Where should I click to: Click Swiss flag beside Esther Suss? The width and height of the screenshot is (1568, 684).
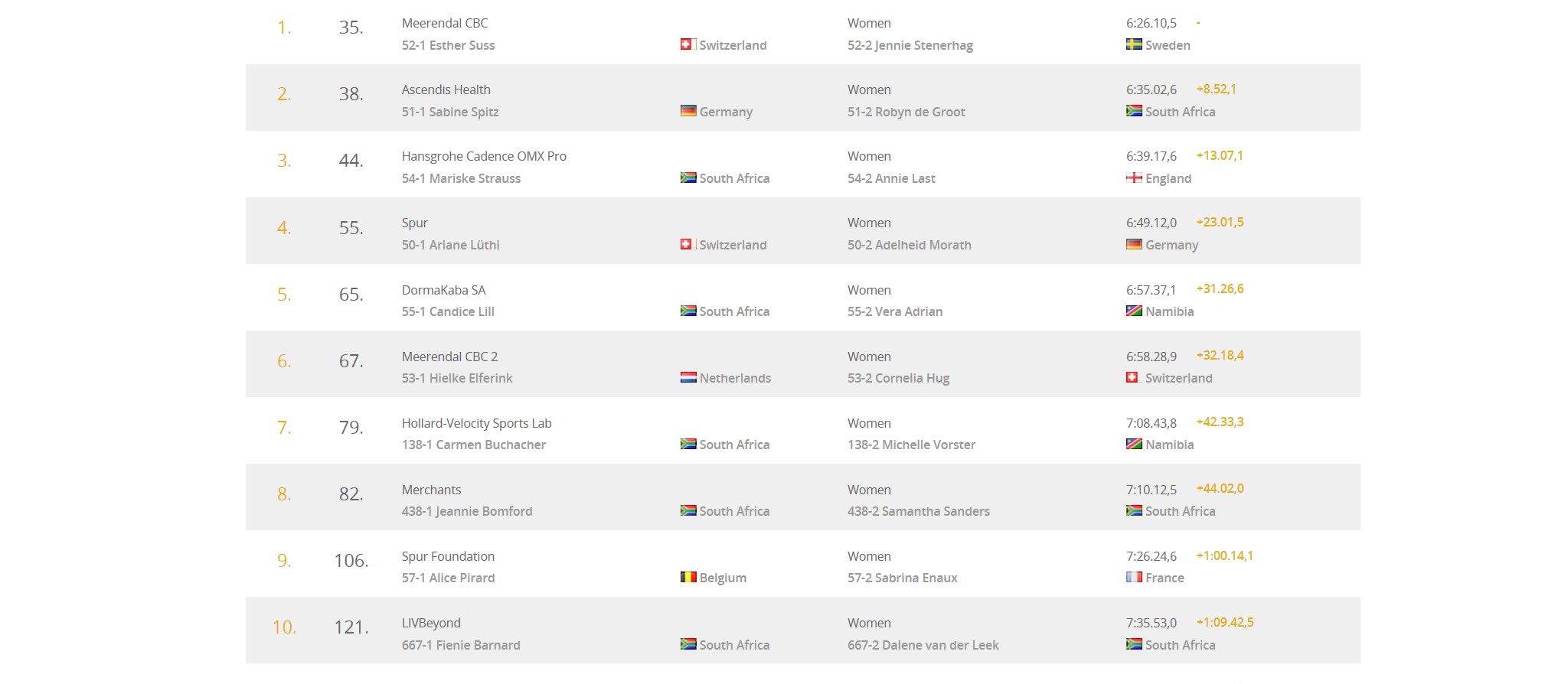point(687,44)
